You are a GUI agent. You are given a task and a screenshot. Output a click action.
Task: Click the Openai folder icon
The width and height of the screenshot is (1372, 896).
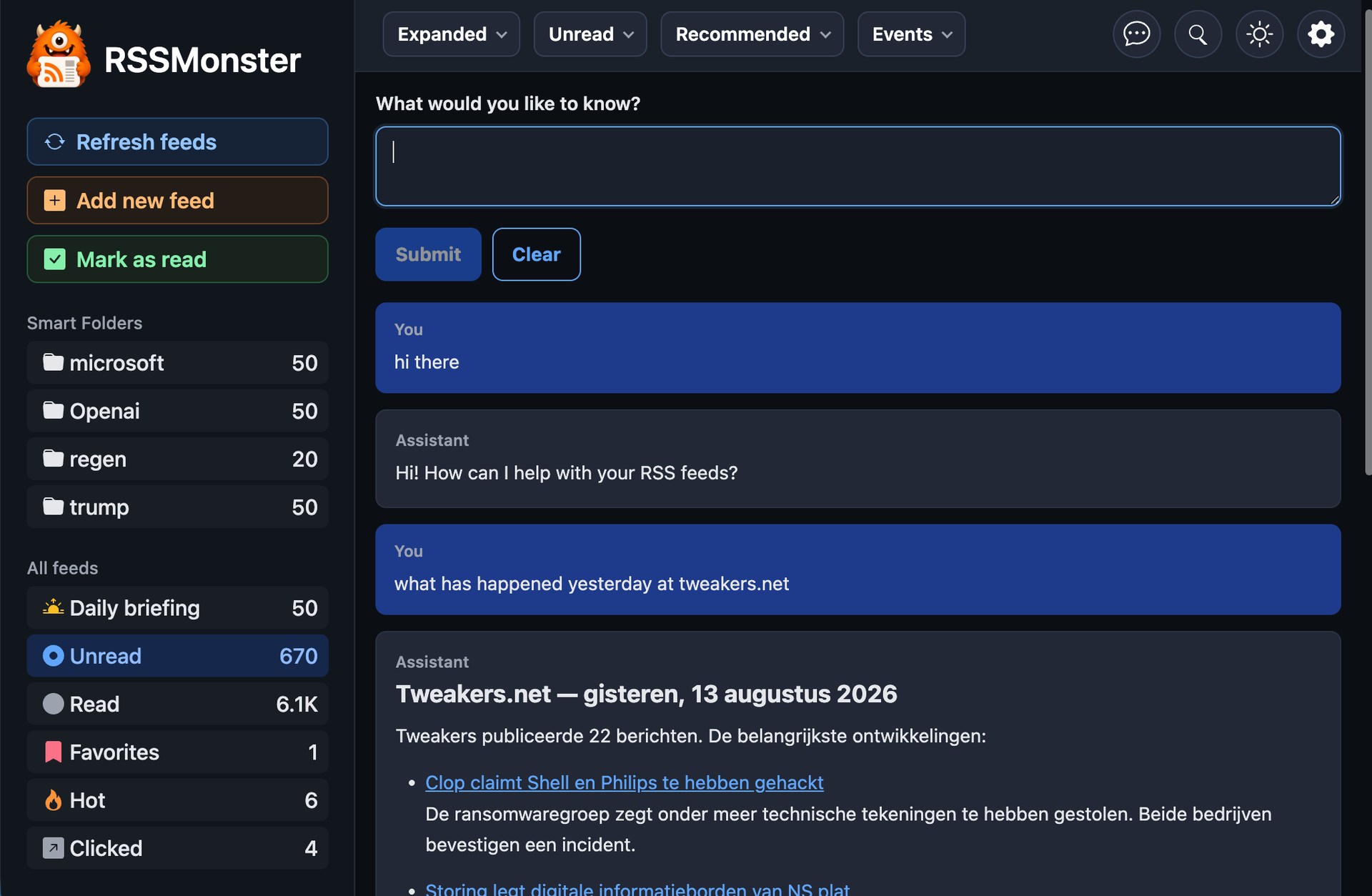pos(53,410)
